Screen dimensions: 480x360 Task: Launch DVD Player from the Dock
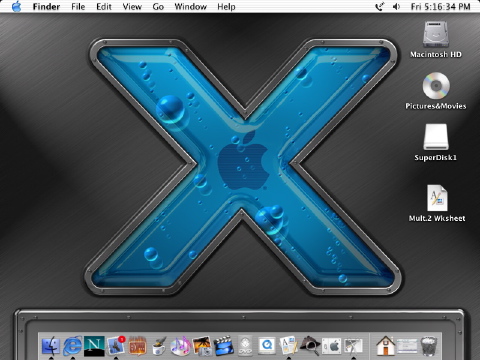[245, 346]
